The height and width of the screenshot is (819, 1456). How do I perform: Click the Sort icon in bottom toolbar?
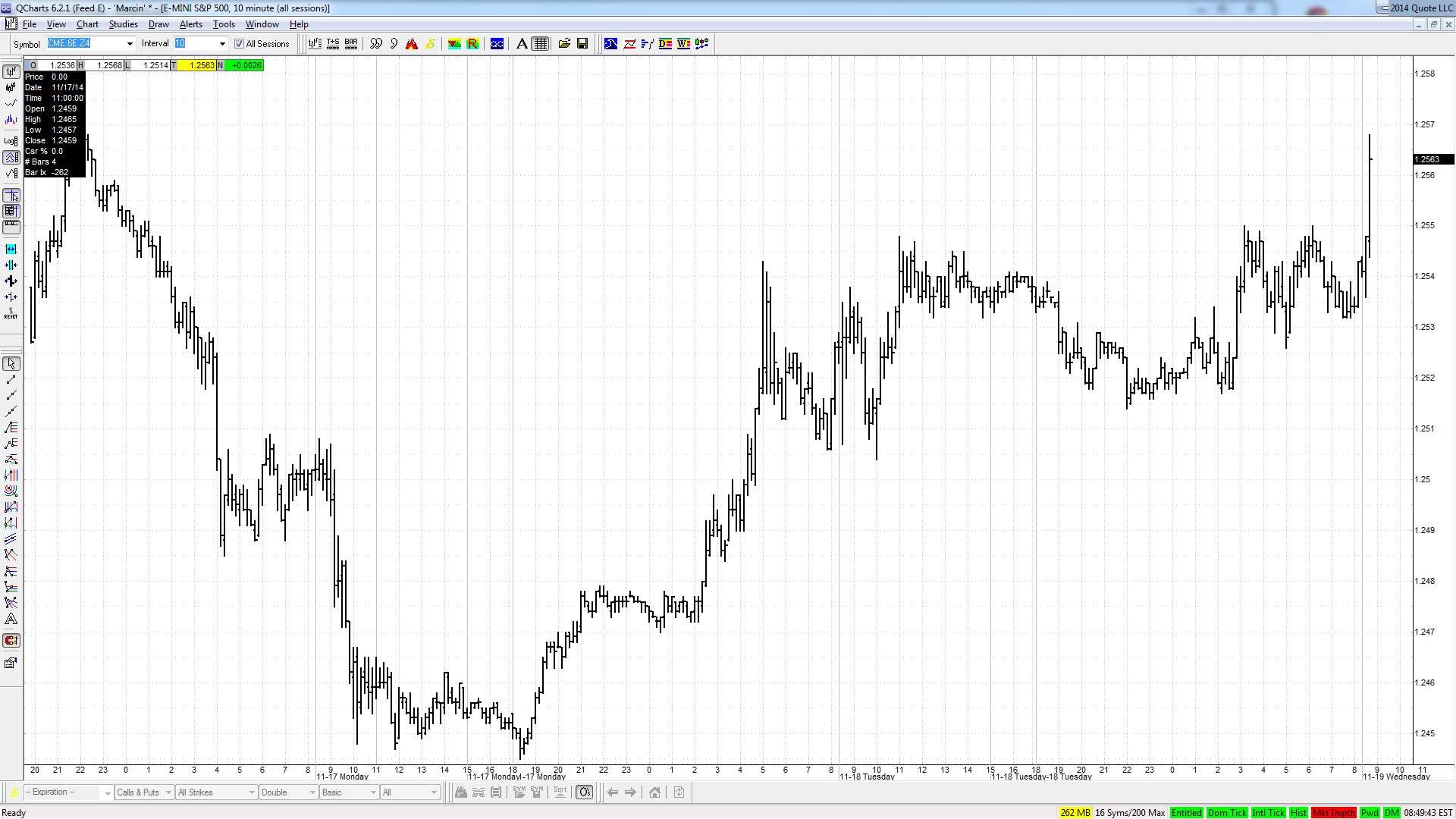[x=560, y=792]
